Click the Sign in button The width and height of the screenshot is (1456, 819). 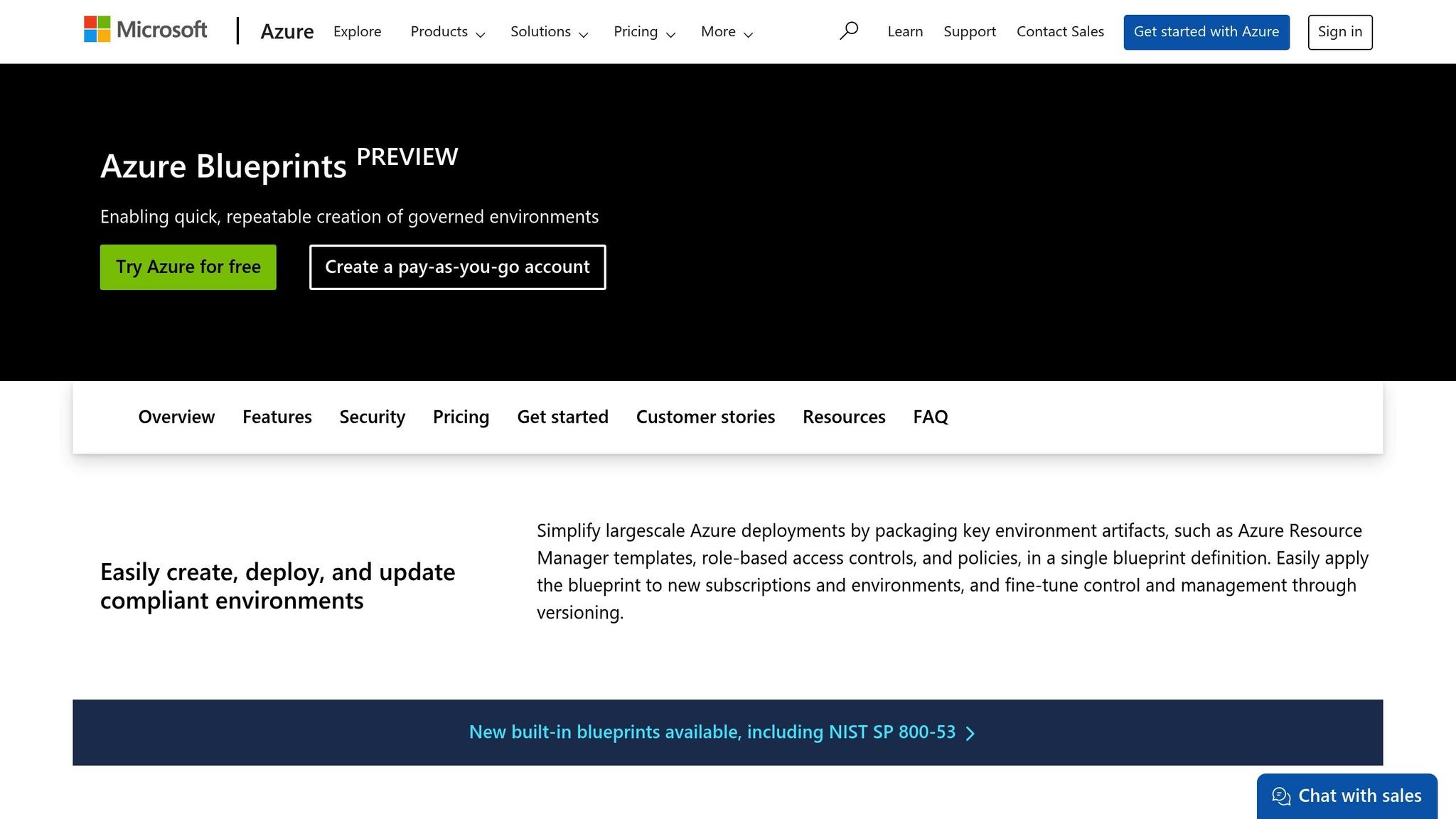click(1340, 32)
